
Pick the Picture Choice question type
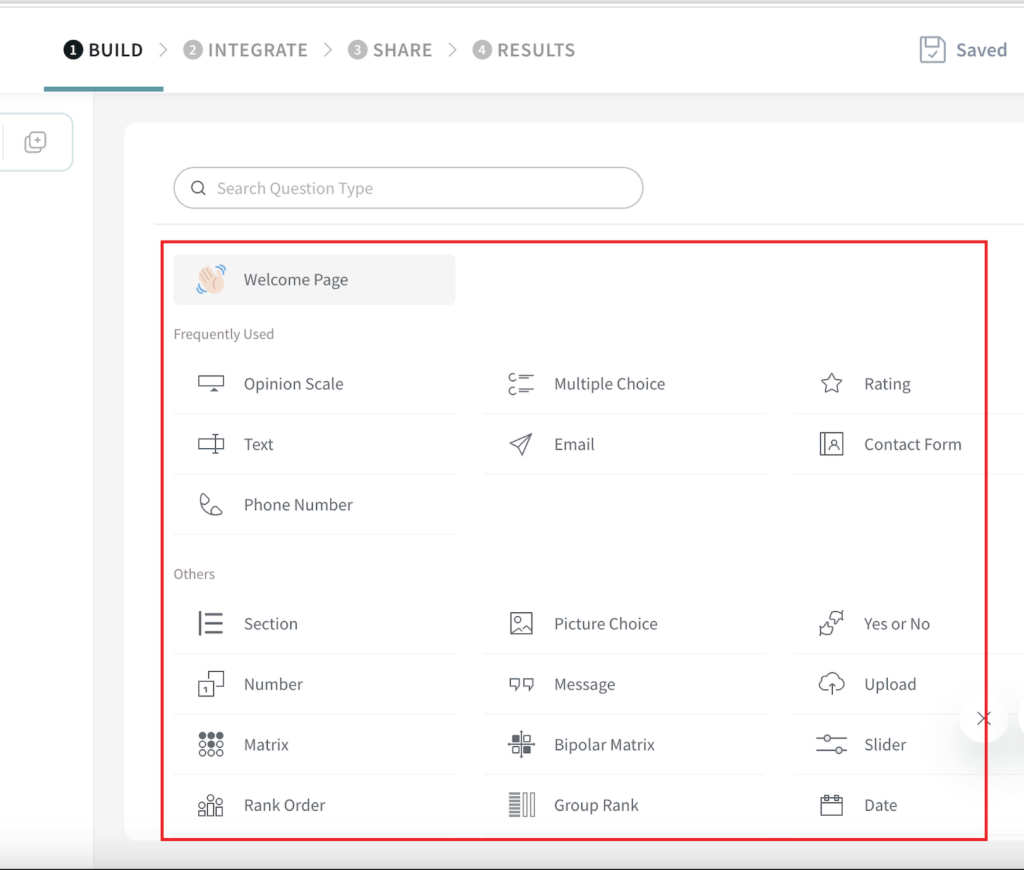tap(604, 623)
